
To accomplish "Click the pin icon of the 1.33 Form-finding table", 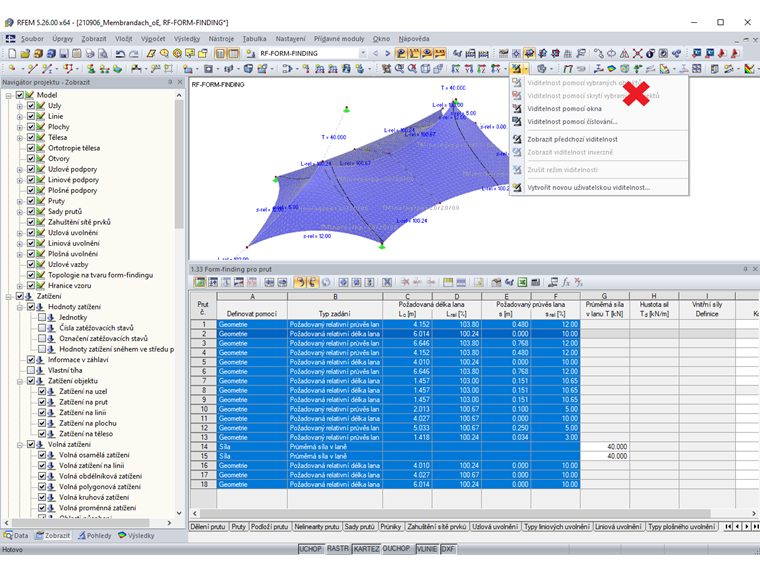I will click(x=745, y=269).
